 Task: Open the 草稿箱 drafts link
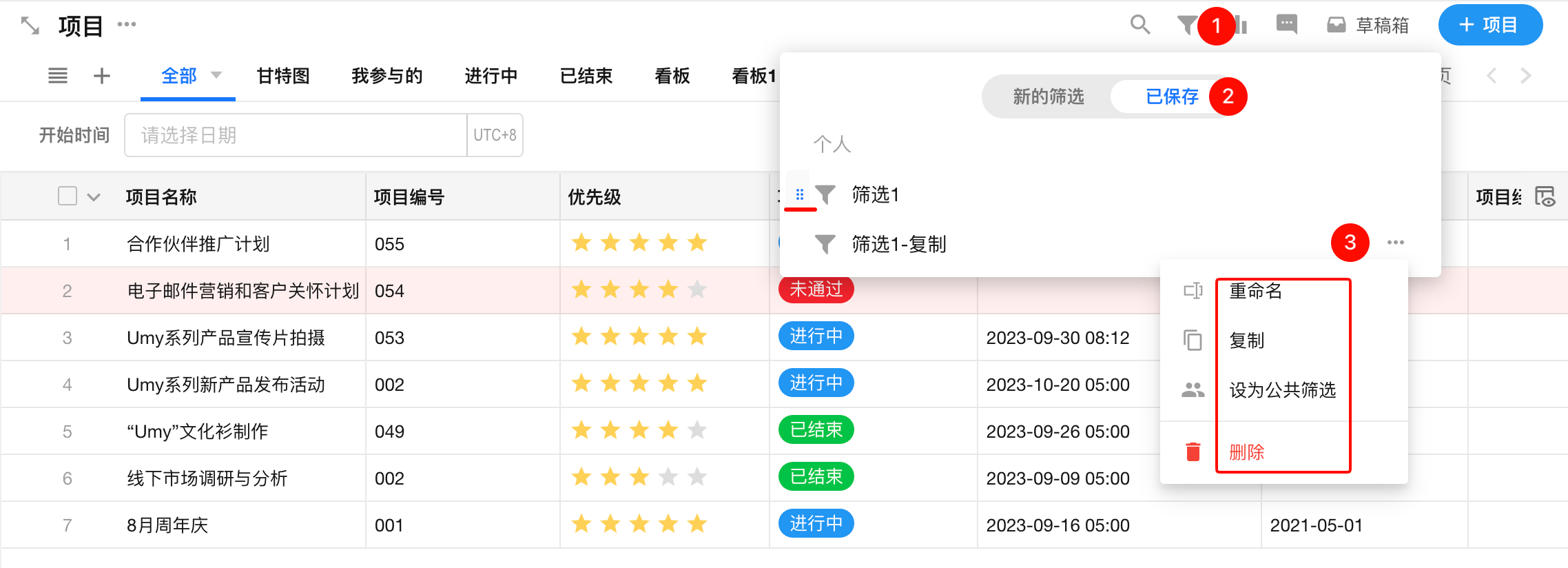(x=1368, y=26)
